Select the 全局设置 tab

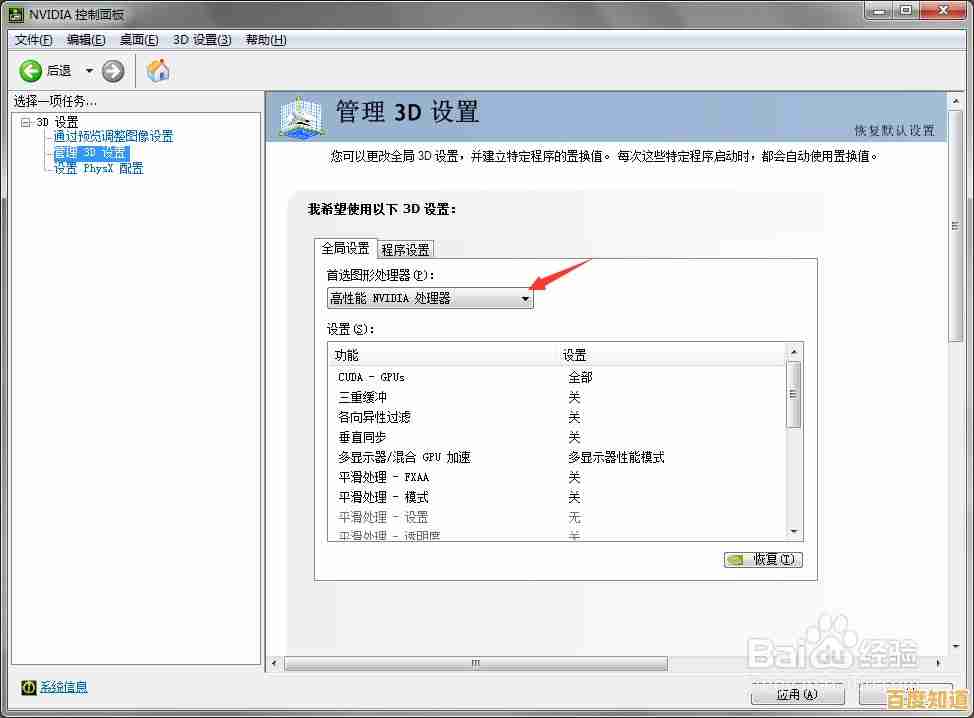pyautogui.click(x=346, y=249)
